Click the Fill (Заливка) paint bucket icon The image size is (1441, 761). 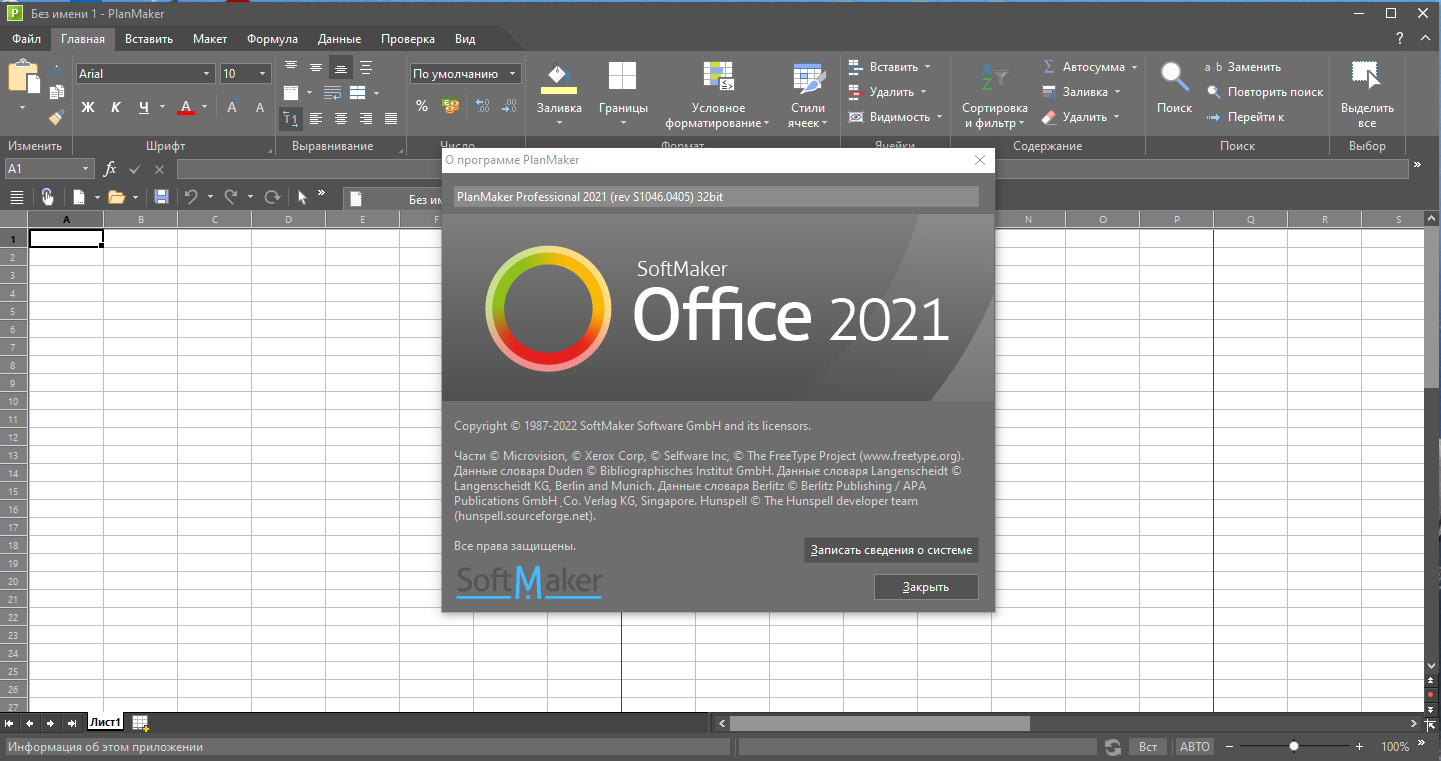[x=559, y=77]
